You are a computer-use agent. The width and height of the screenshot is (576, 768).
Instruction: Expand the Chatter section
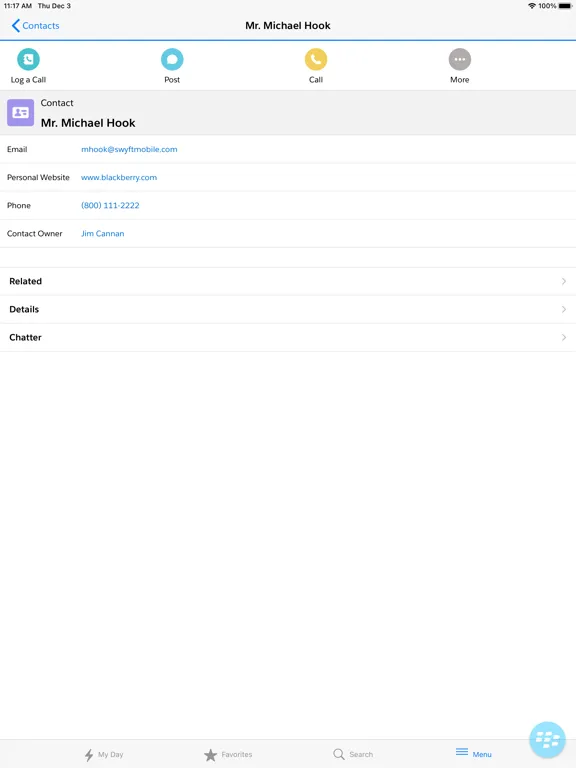point(288,337)
